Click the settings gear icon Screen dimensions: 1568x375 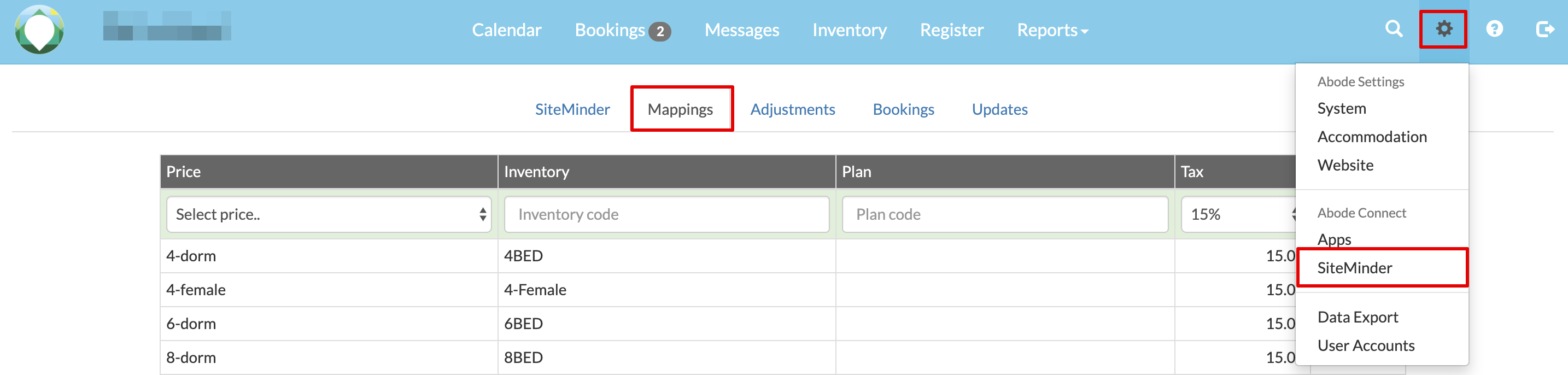[1444, 28]
